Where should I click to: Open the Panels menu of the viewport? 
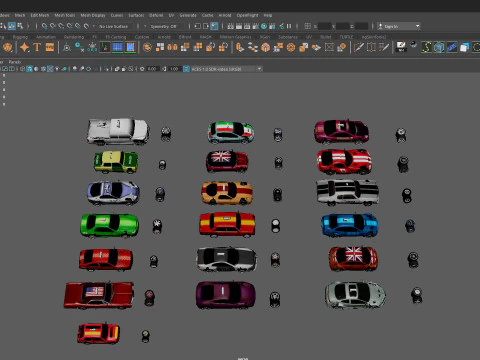coord(15,62)
